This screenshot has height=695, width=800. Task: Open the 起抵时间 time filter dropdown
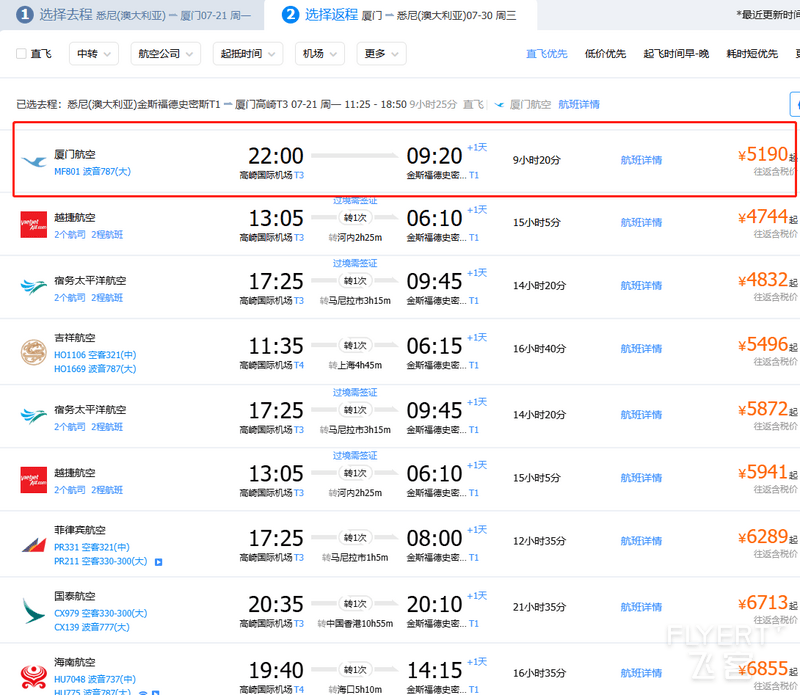pyautogui.click(x=247, y=54)
